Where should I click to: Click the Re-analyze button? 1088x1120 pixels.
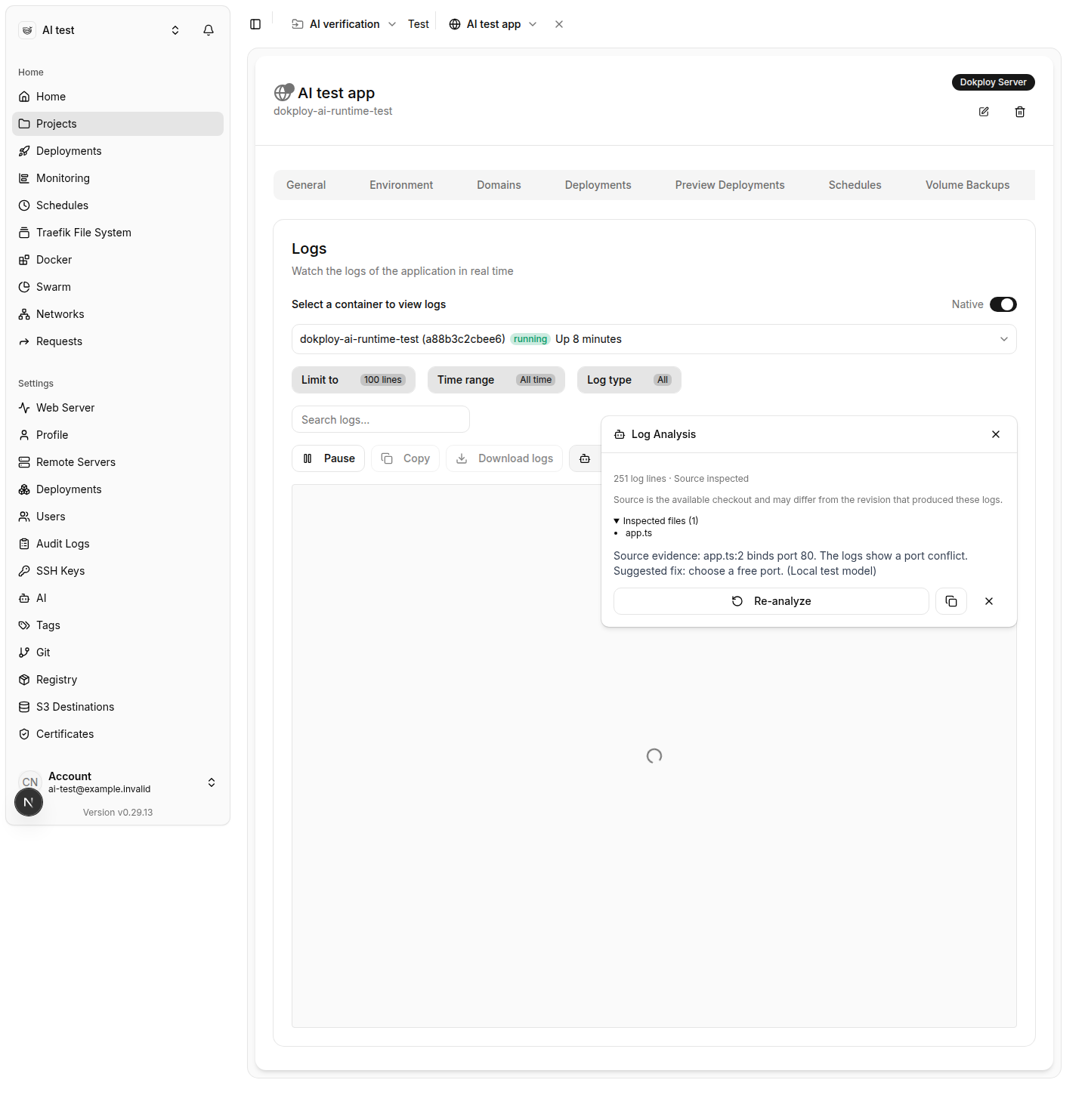coord(771,601)
